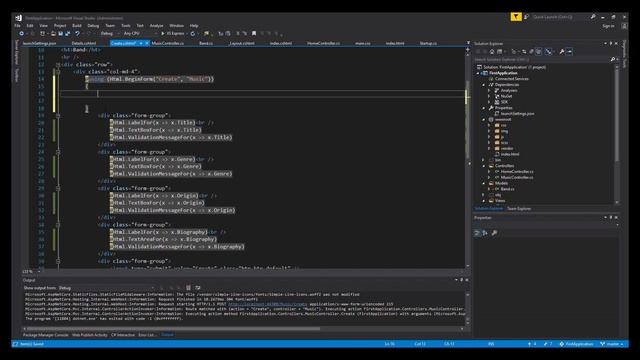Toggle Show All Files in Solution Explorer
The image size is (640, 360).
point(539,52)
